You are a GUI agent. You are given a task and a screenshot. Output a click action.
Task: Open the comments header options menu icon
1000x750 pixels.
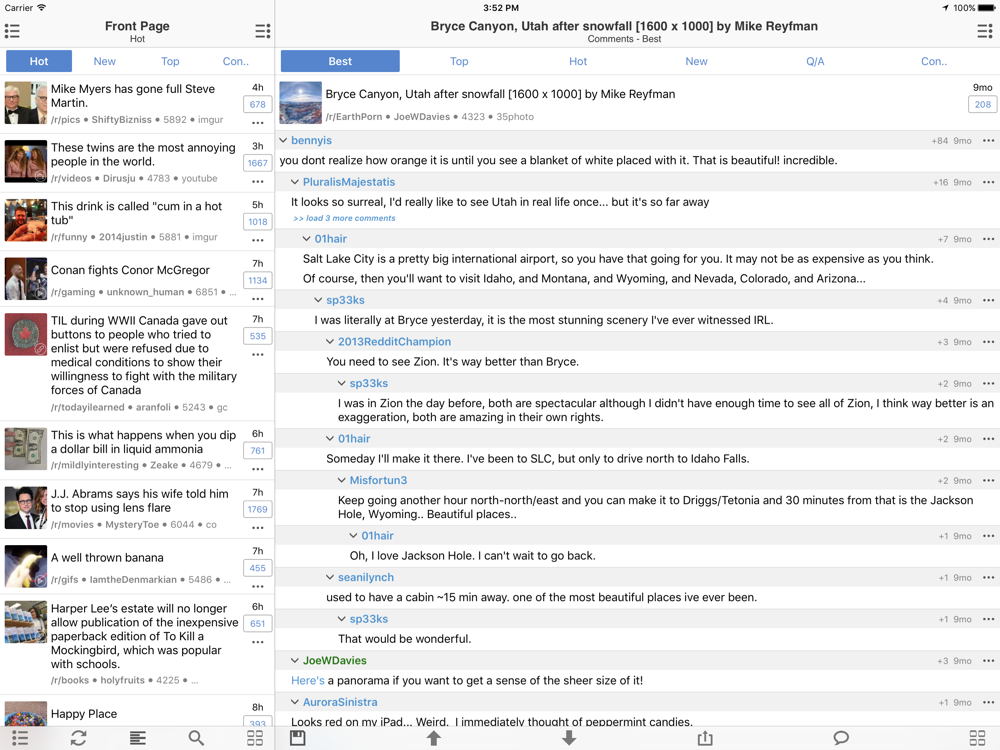point(985,31)
